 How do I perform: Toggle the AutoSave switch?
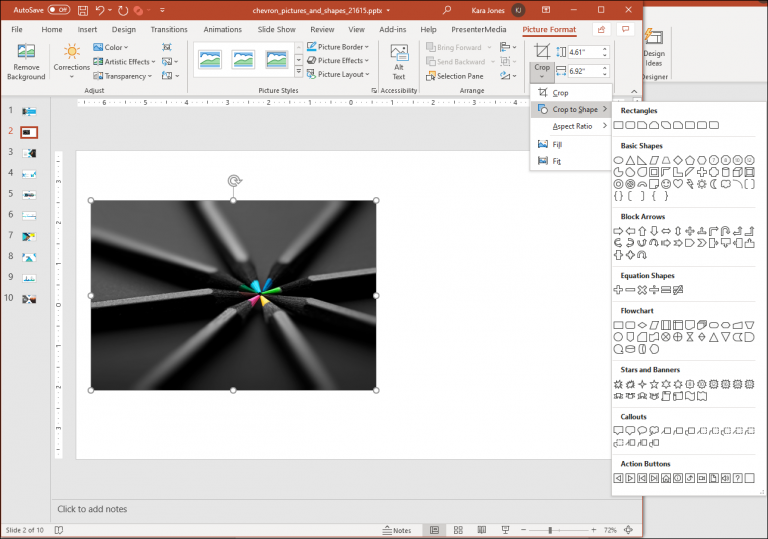[x=58, y=10]
